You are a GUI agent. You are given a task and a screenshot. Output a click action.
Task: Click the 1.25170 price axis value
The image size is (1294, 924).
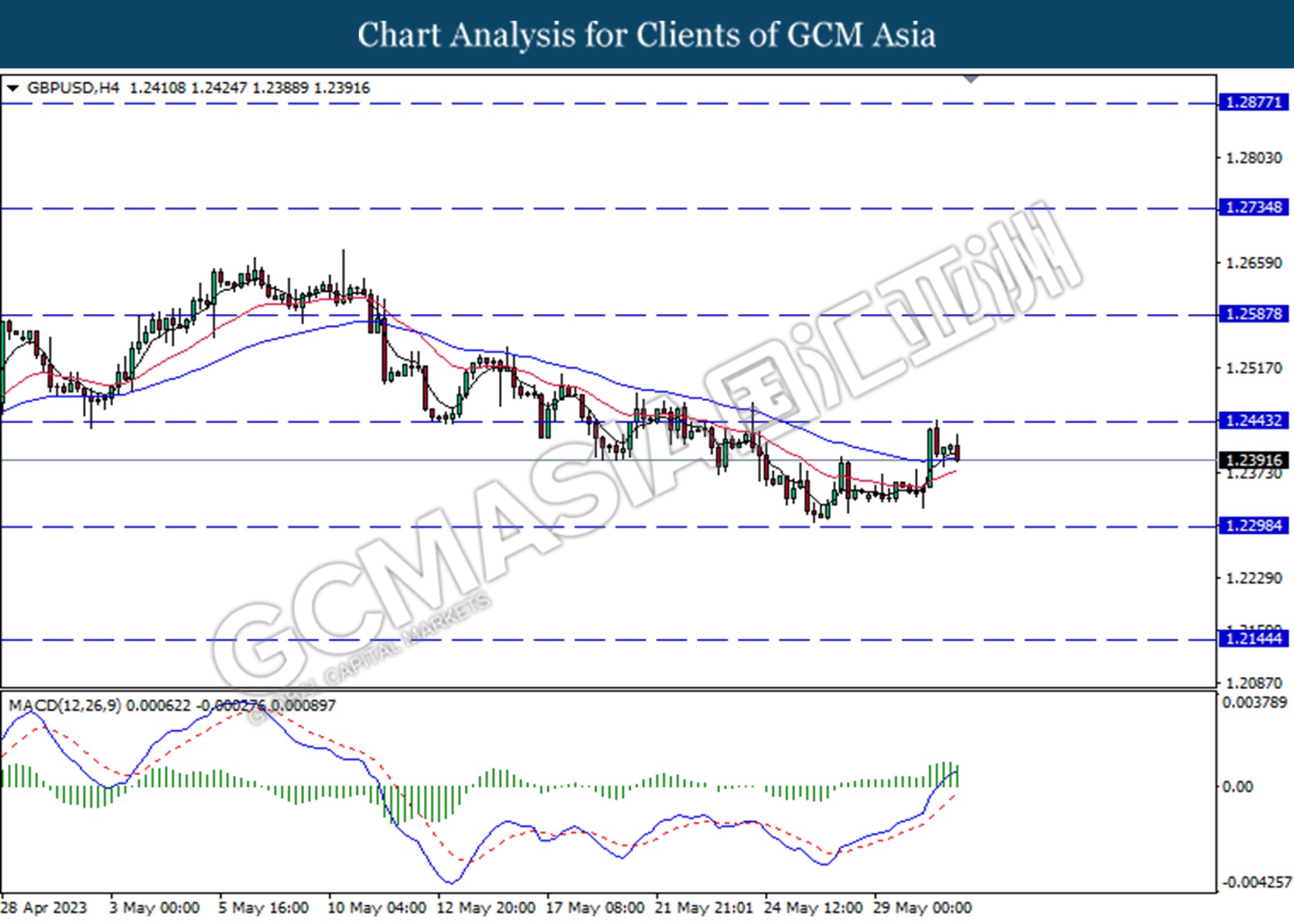(1254, 368)
